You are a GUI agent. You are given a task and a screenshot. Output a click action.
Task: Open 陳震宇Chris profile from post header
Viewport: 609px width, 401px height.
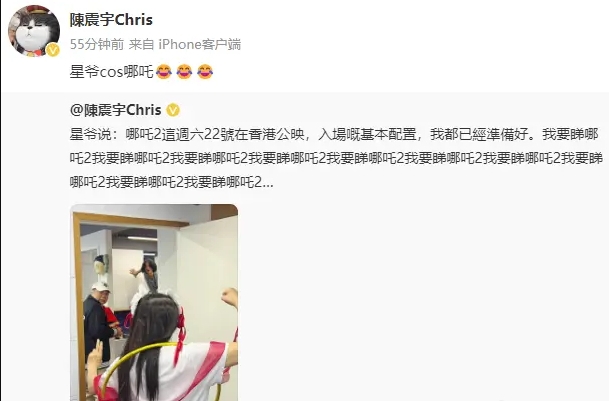[111, 20]
